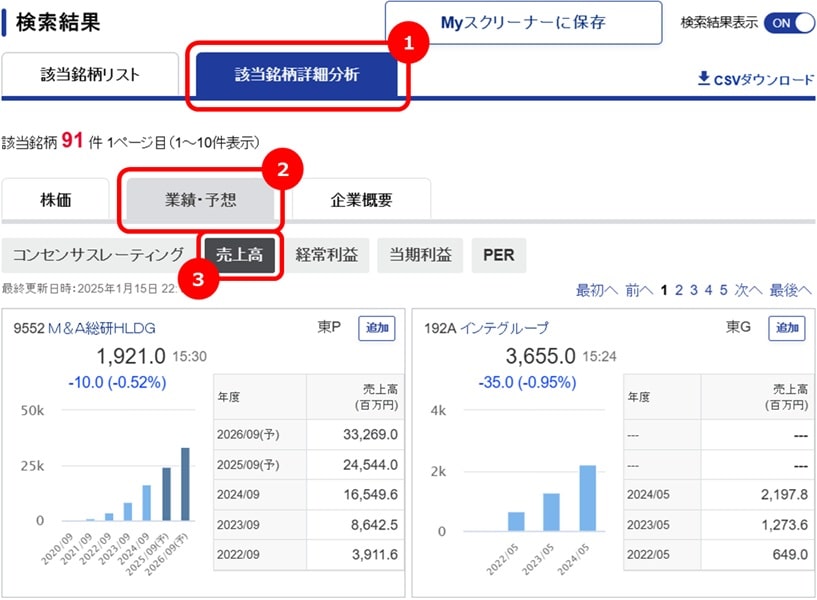Viewport: 817px width, 600px height.
Task: Click the Myスクリーナーに保存 button
Action: coord(523,22)
